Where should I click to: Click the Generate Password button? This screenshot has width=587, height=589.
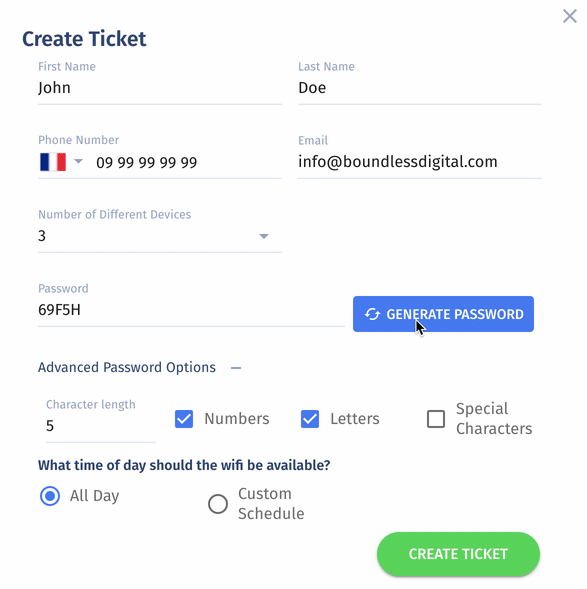(443, 314)
